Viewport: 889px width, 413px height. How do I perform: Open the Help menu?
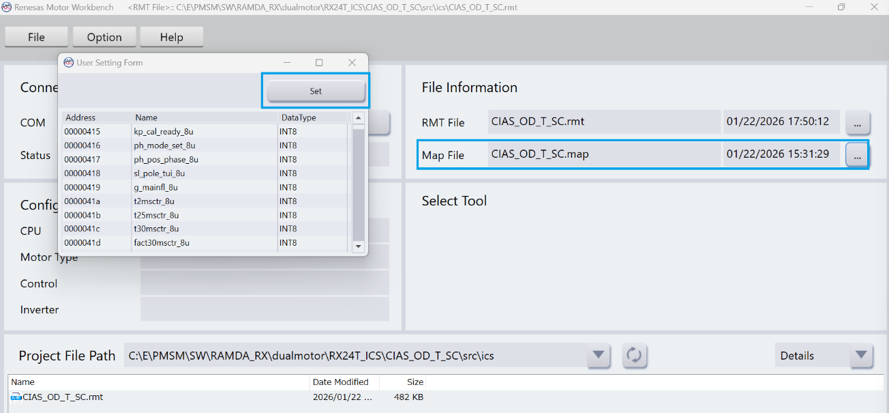point(172,37)
